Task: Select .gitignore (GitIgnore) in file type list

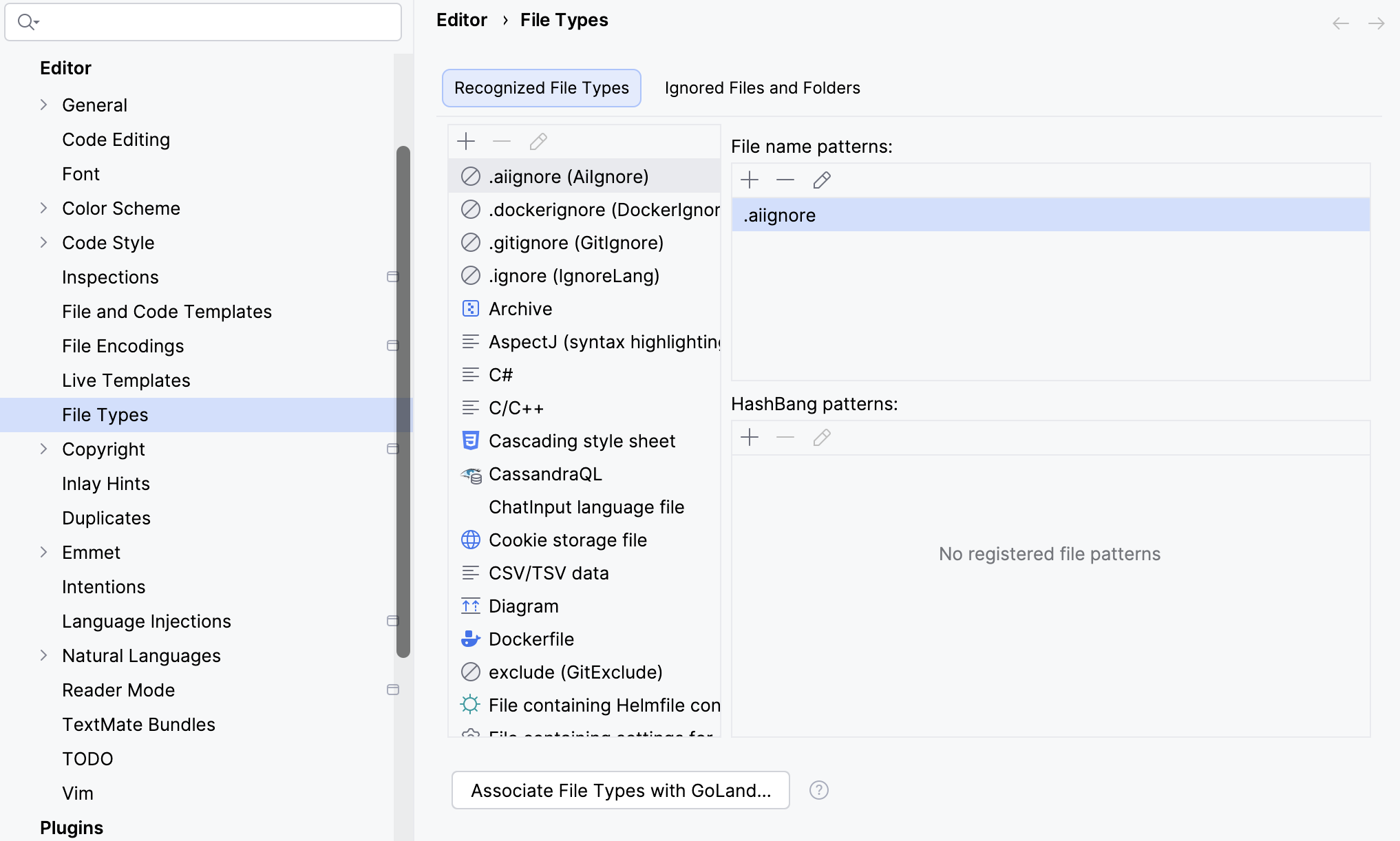Action: click(575, 242)
